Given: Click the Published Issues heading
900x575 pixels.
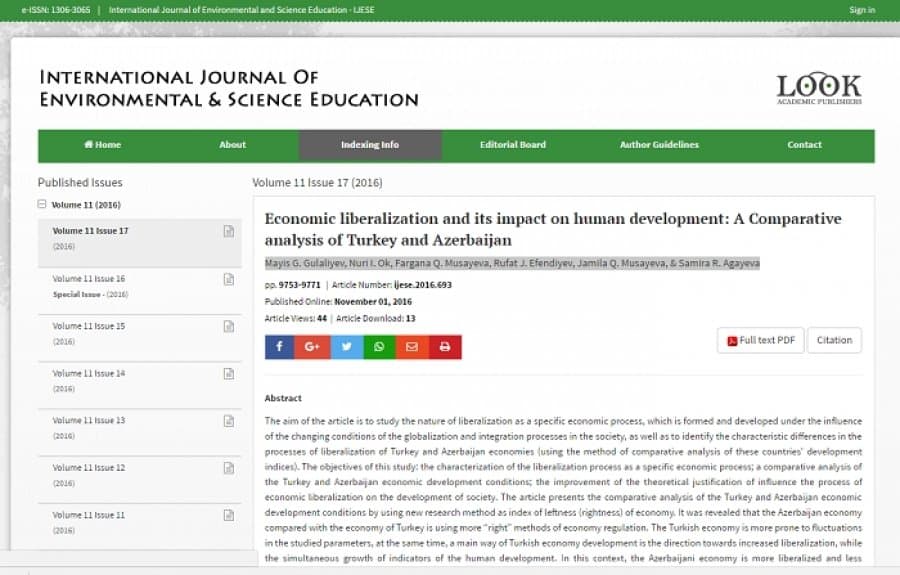Looking at the screenshot, I should [x=80, y=182].
